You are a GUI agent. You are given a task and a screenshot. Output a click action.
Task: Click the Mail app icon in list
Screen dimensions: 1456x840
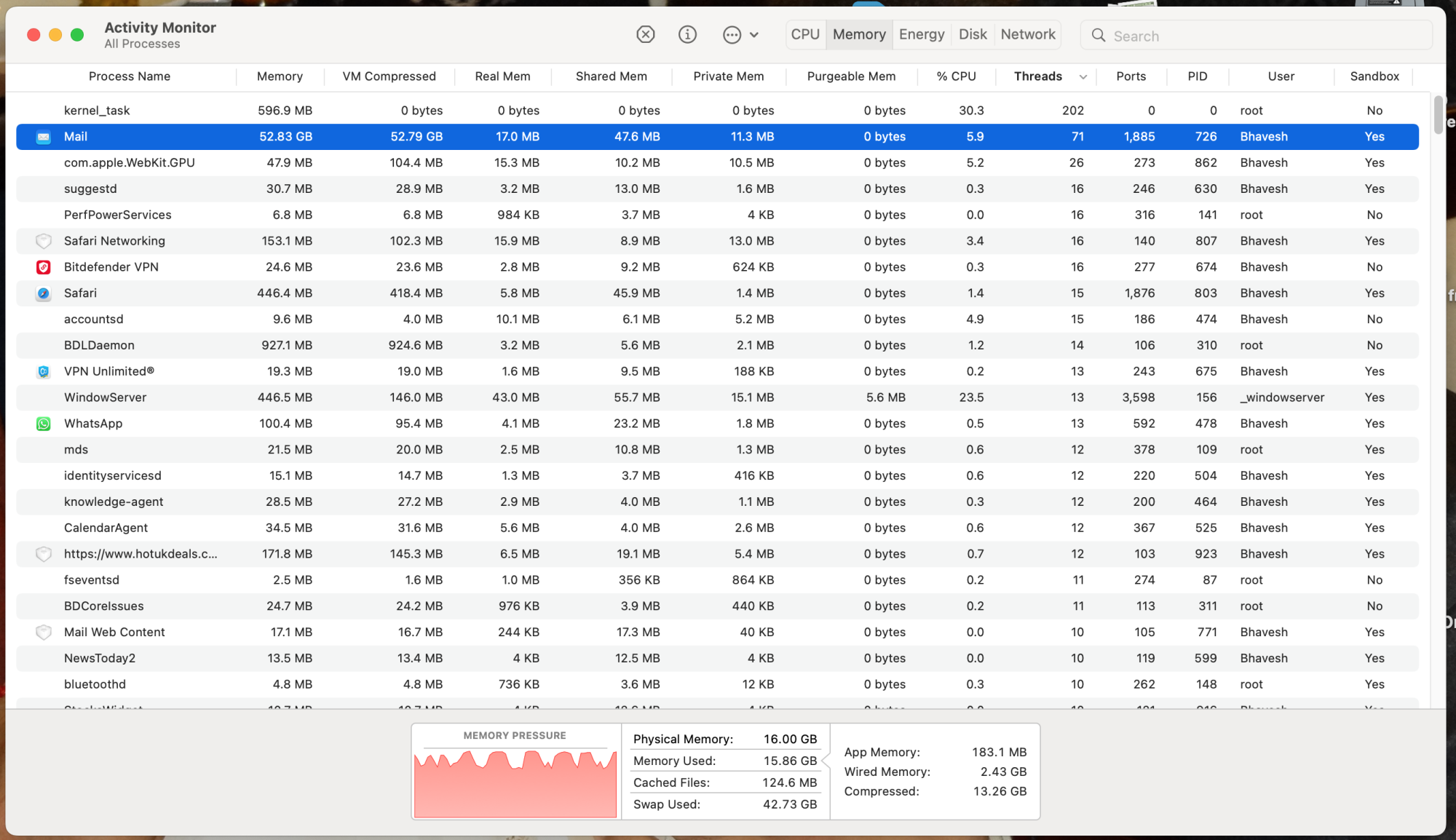click(44, 137)
